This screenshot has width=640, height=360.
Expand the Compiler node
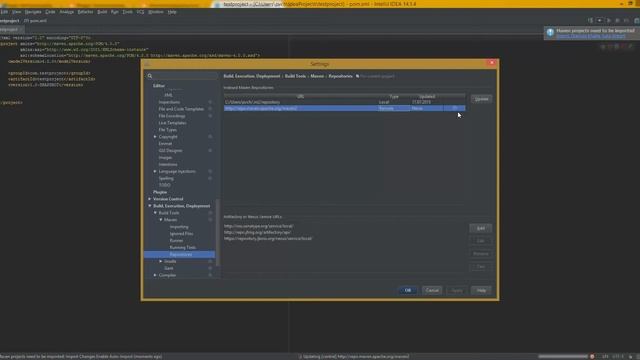point(155,275)
